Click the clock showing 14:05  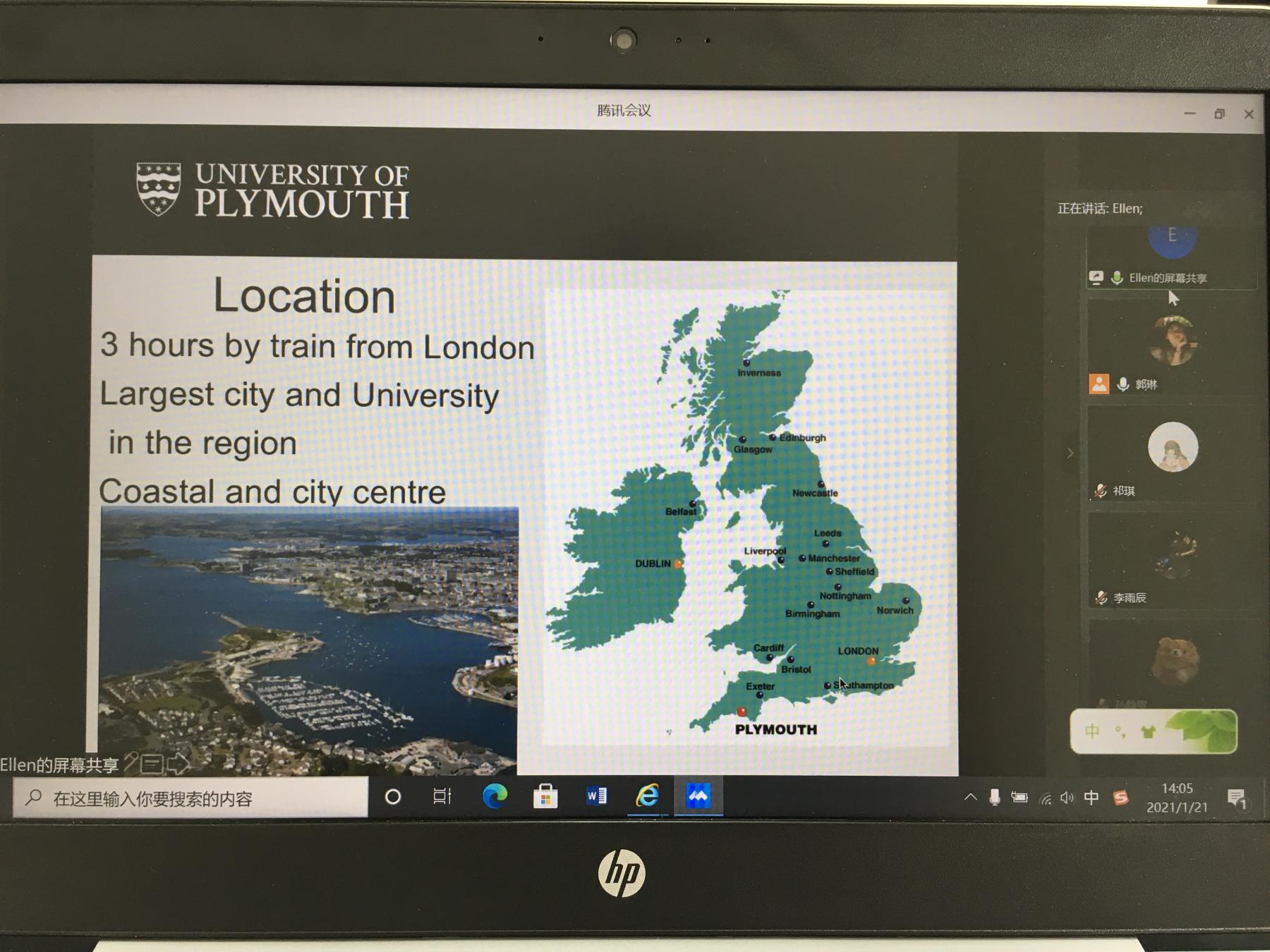click(1177, 798)
